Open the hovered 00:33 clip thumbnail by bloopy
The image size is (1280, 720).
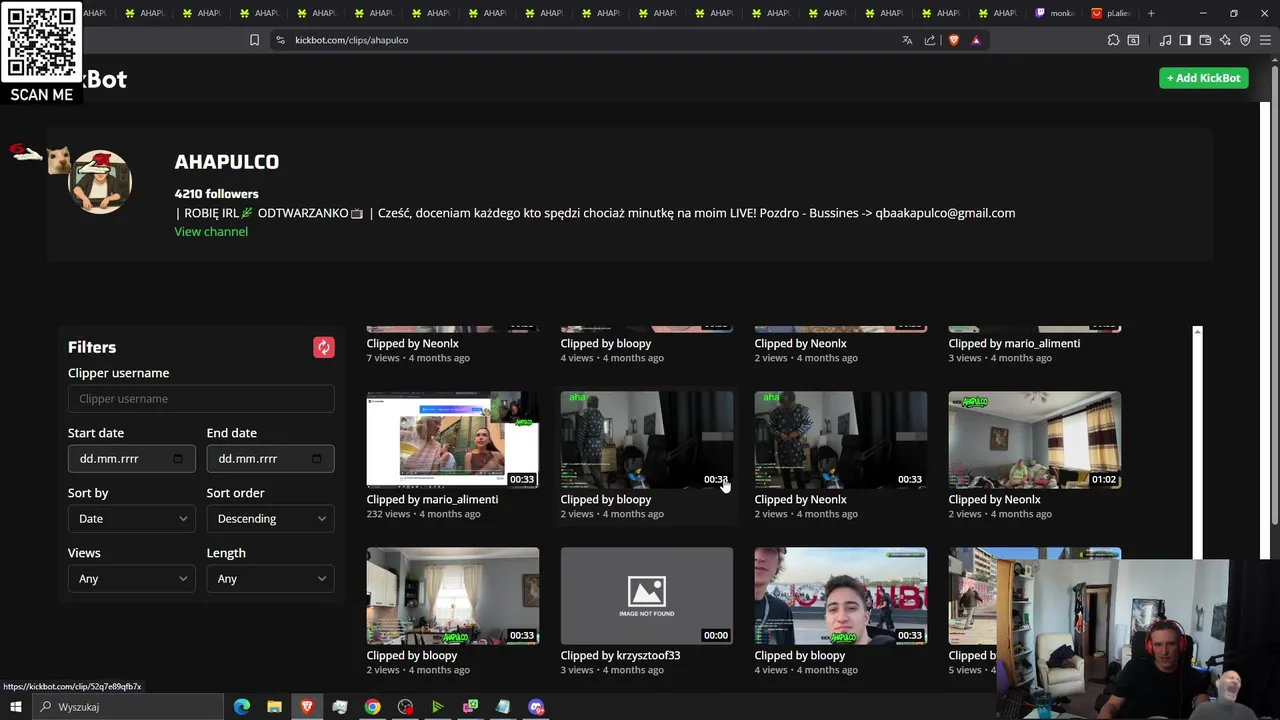pos(646,439)
